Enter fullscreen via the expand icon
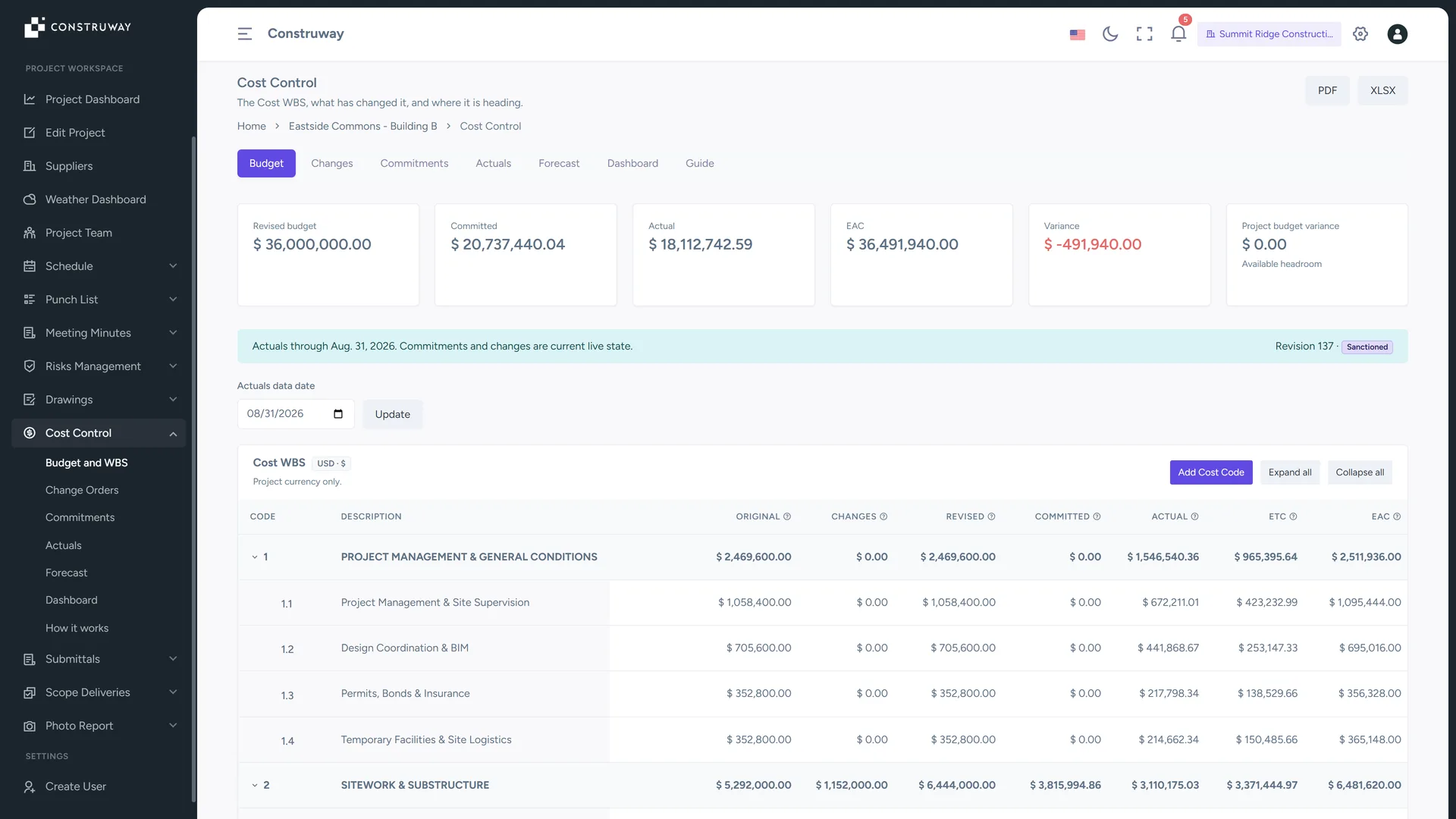Screen dimensions: 1456x819 (x=1144, y=34)
